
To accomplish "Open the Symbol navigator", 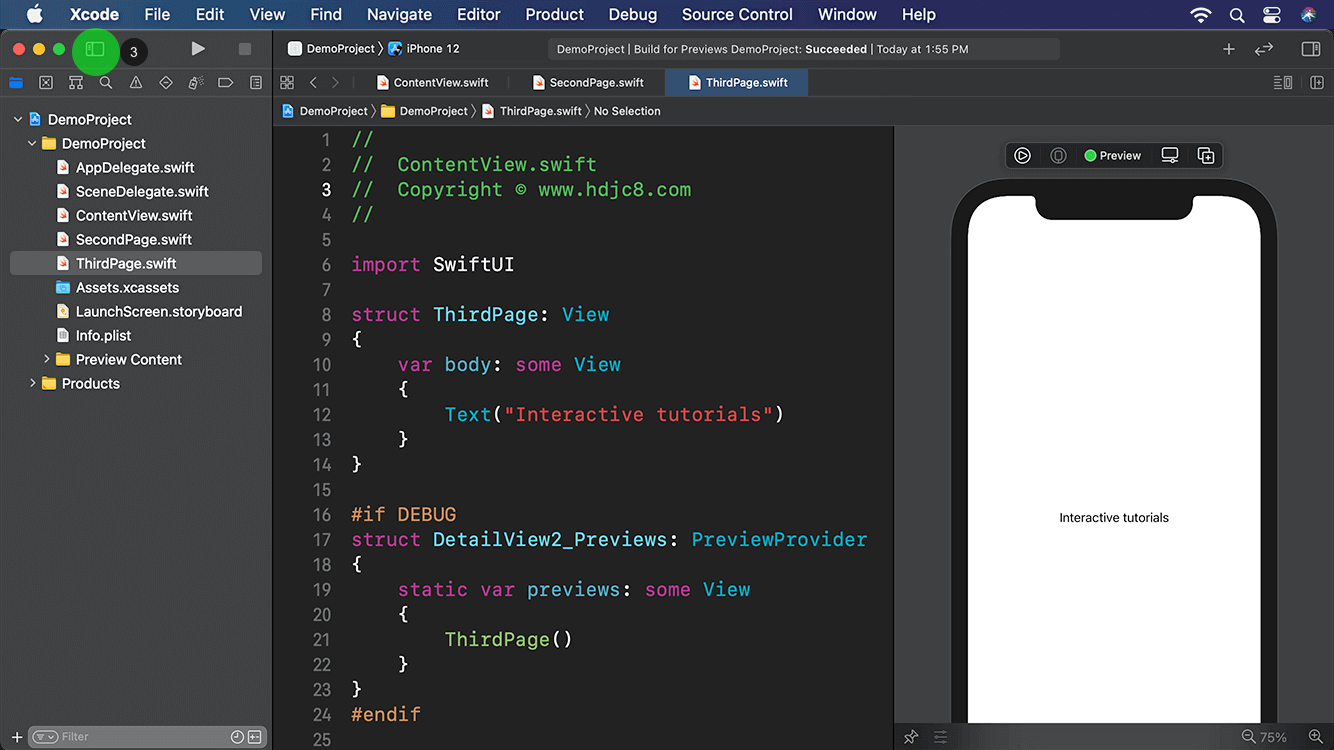I will point(76,83).
